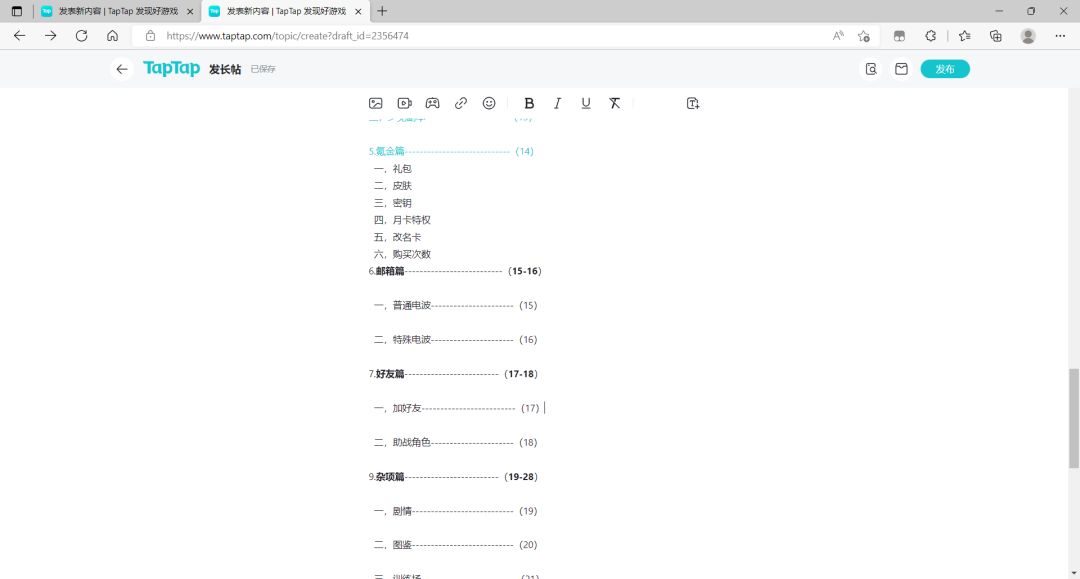The width and height of the screenshot is (1080, 579).
Task: Go back using the TapTap header arrow
Action: pos(122,69)
